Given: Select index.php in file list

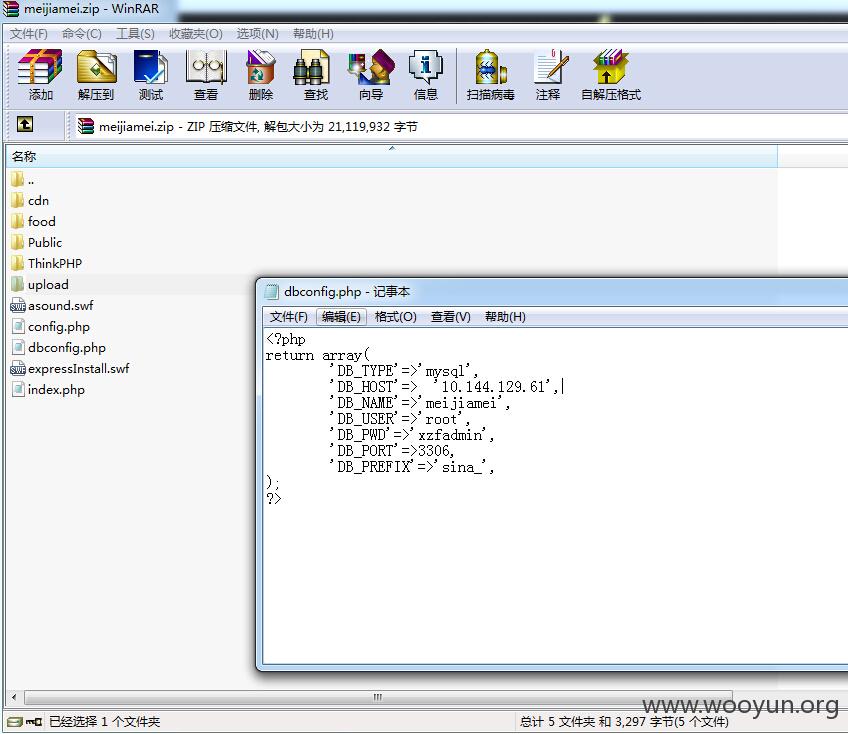Looking at the screenshot, I should click(56, 390).
